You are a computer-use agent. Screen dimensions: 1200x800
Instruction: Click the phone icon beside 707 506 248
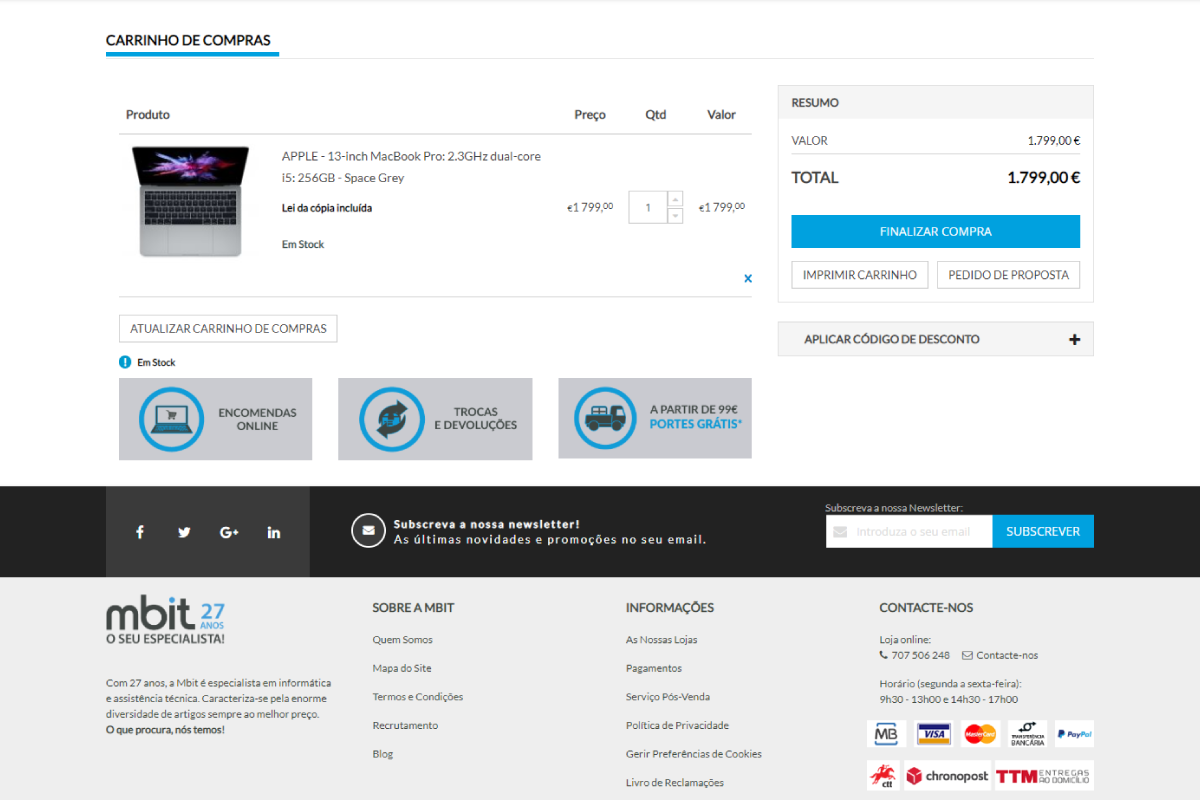pos(883,655)
